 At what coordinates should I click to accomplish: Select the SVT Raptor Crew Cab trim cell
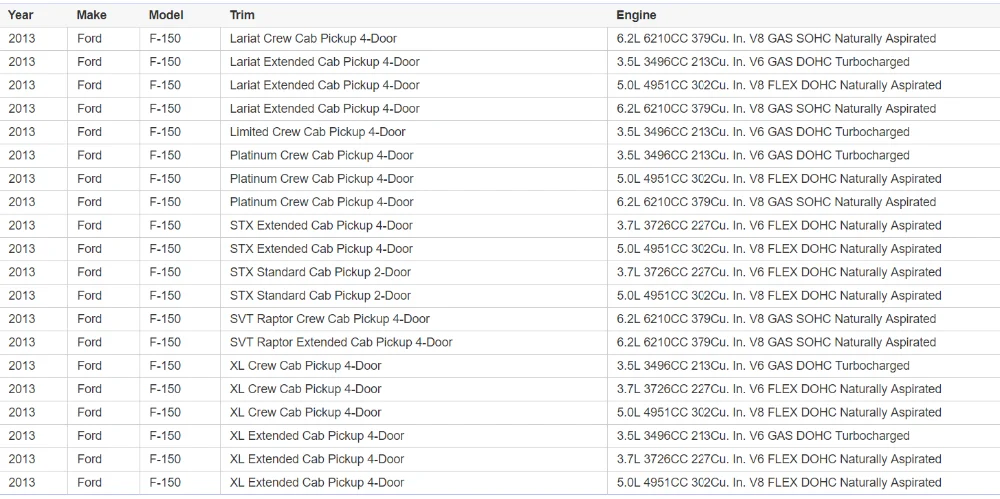[x=329, y=319]
